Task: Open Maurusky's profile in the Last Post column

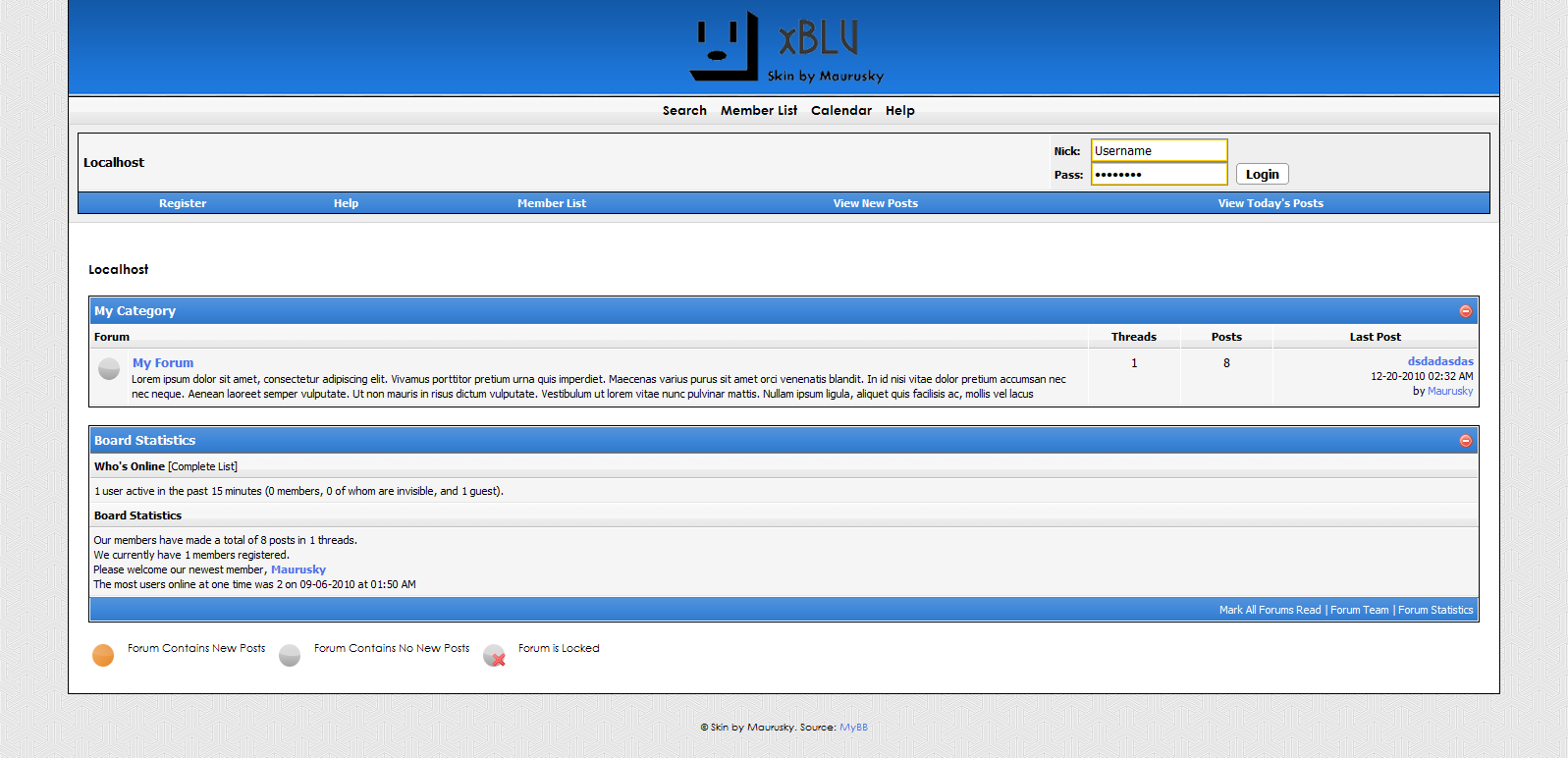Action: click(x=1450, y=391)
